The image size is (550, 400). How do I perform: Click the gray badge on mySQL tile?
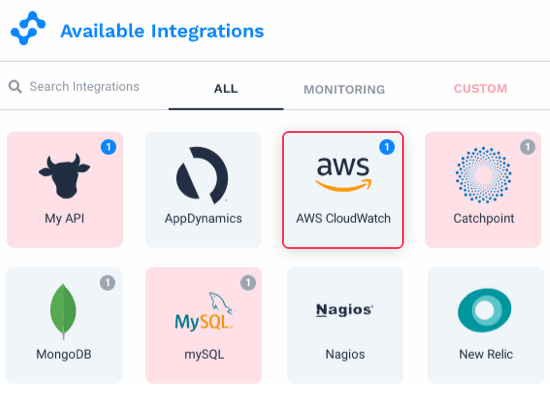(248, 283)
